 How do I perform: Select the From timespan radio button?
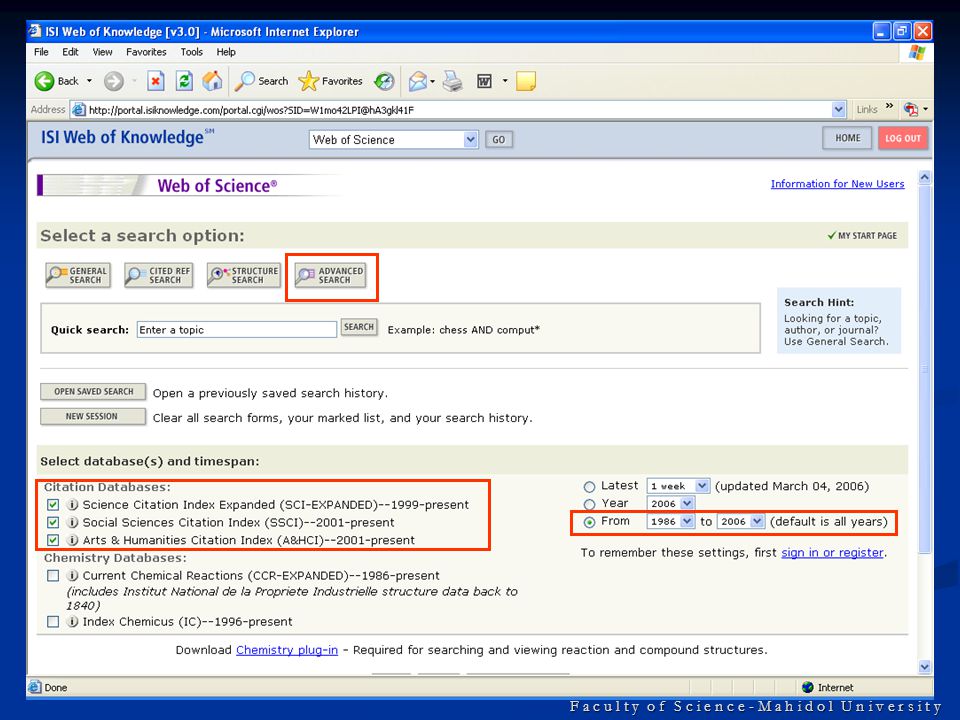pos(590,522)
